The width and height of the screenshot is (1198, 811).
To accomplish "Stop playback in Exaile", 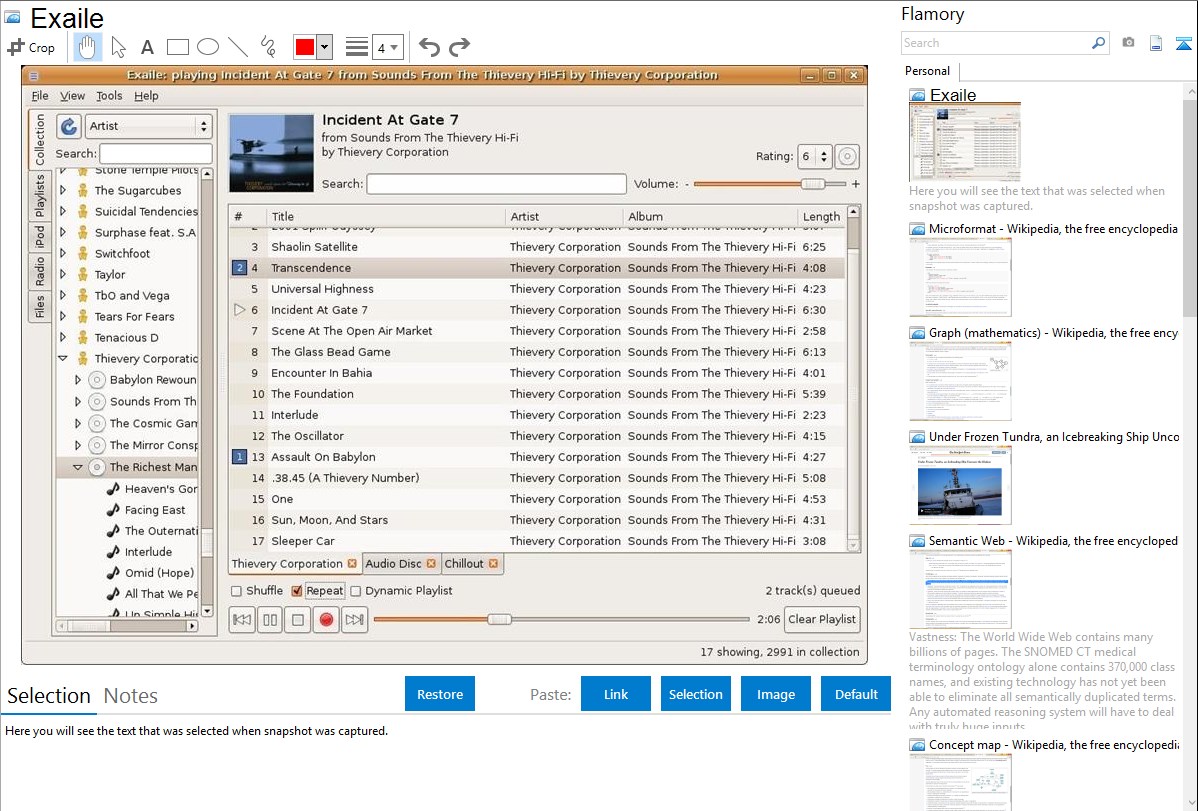I will click(x=298, y=619).
